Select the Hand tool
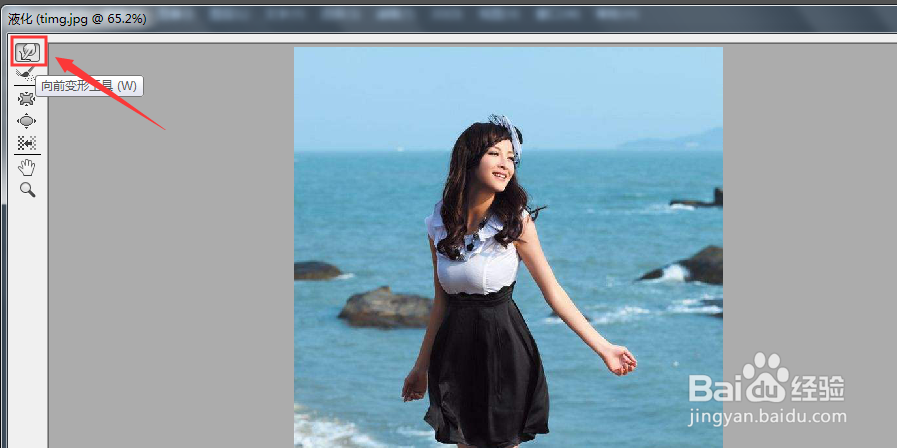The width and height of the screenshot is (897, 448). point(27,168)
